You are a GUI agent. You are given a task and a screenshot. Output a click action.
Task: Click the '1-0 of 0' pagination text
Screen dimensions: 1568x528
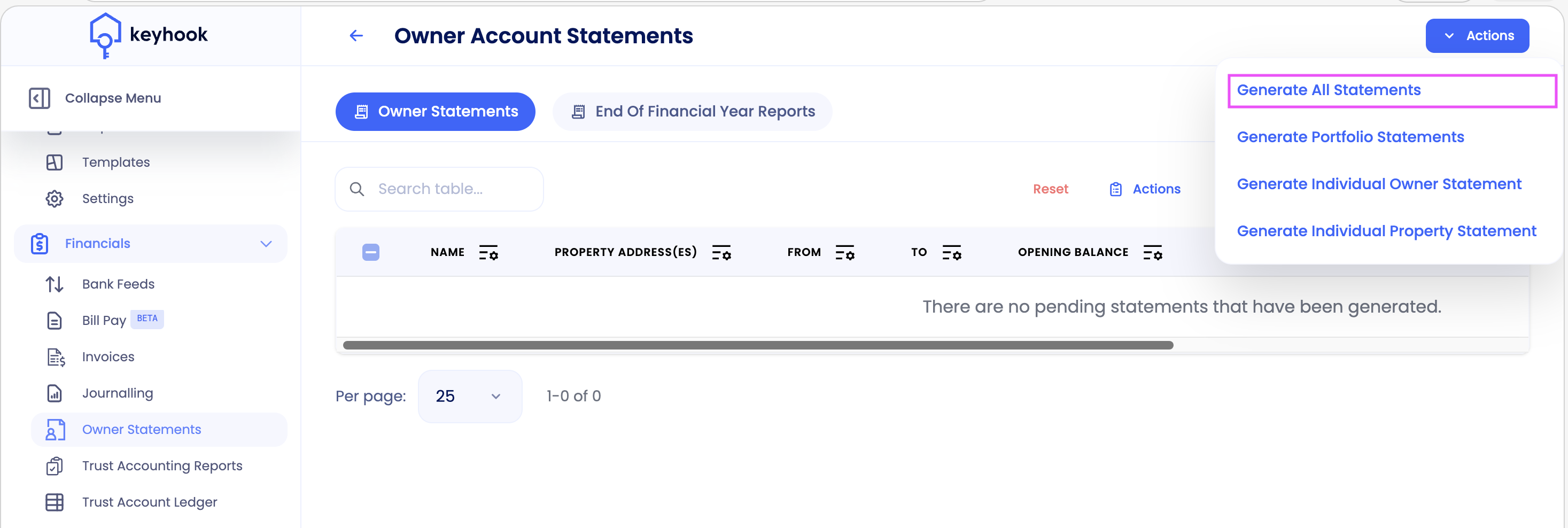pyautogui.click(x=573, y=397)
